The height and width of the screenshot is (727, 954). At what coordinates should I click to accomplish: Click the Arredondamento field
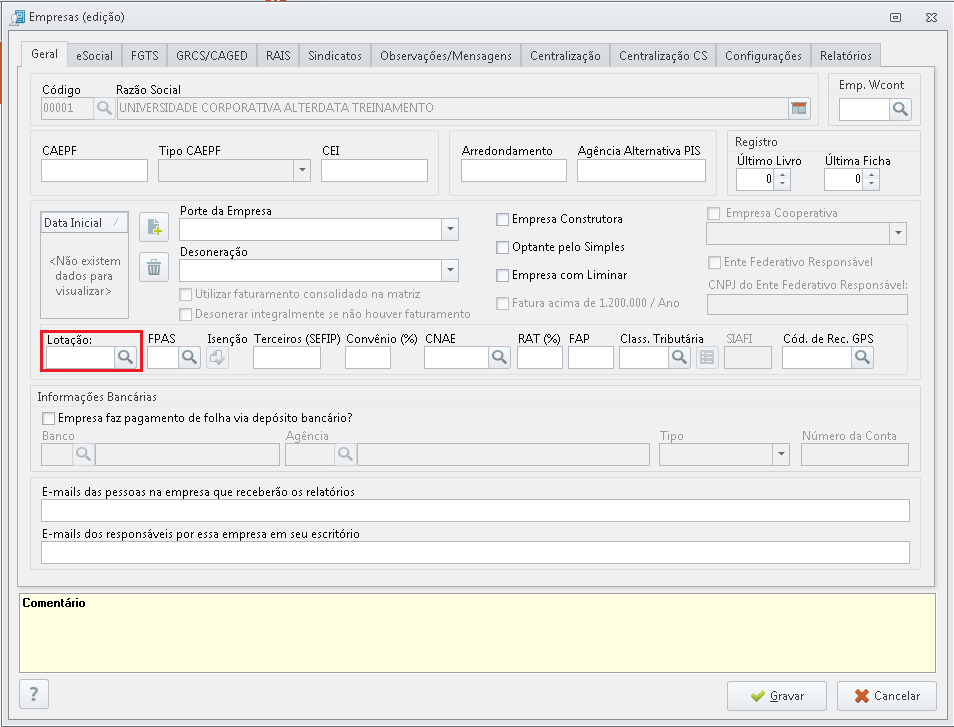coord(514,170)
